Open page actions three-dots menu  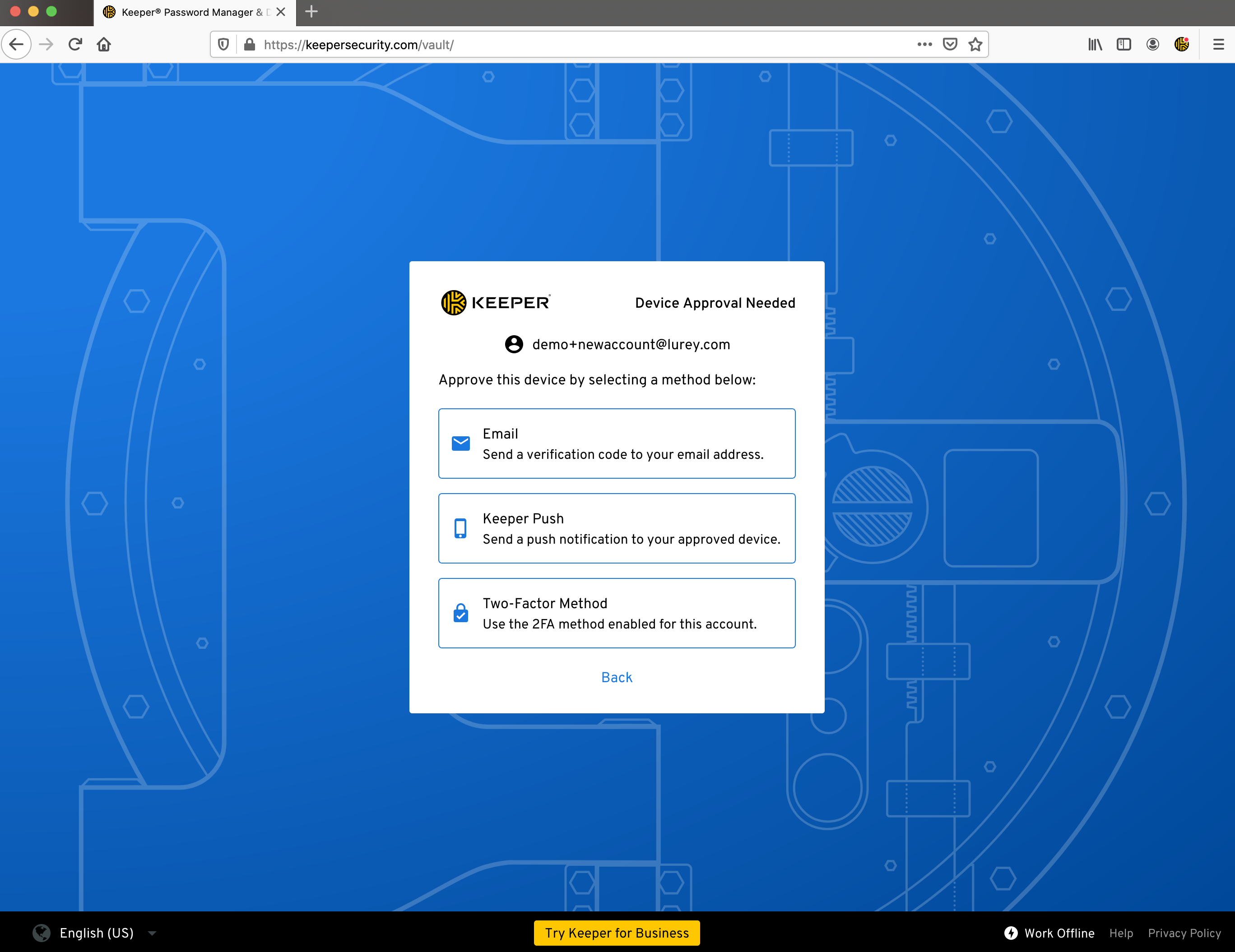(924, 44)
